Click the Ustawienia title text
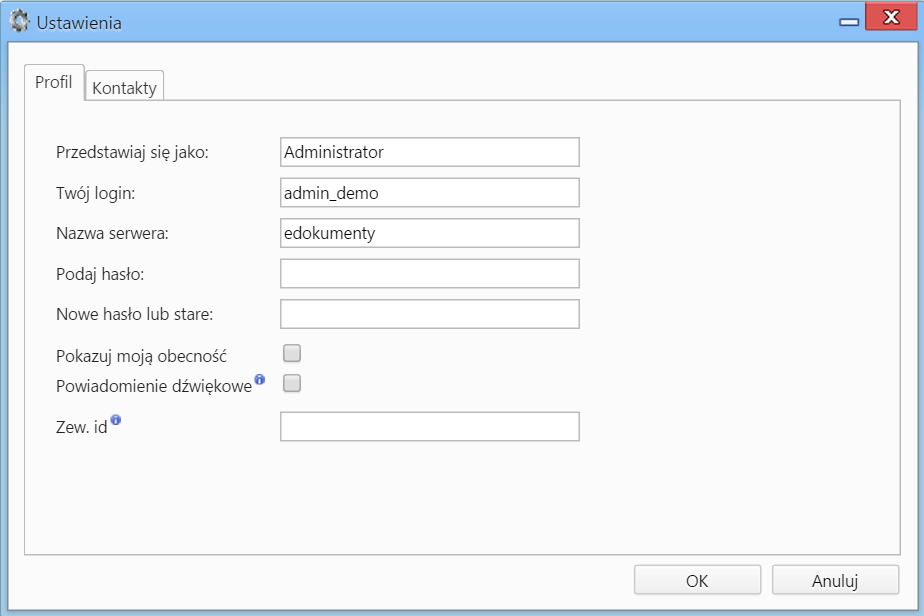This screenshot has height=616, width=924. [x=79, y=22]
